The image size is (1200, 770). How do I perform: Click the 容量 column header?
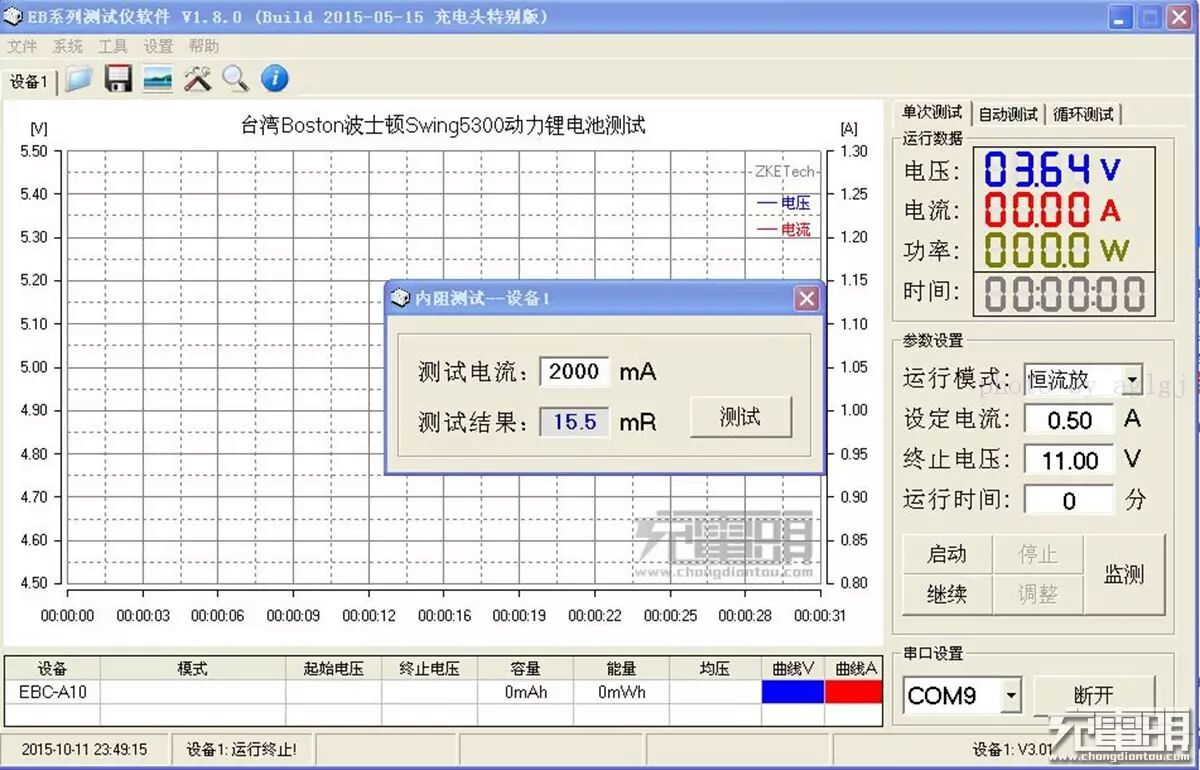525,669
